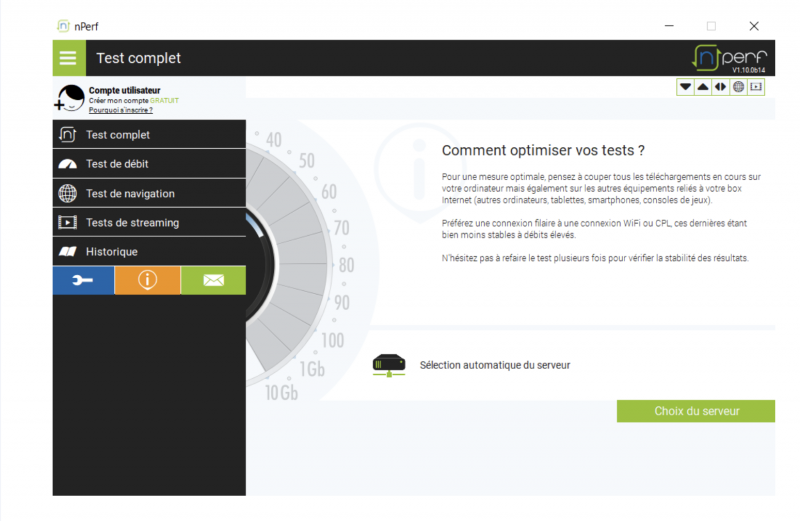Screen dimensions: 800x521
Task: Open settings with the blue wrench button
Action: coord(83,280)
